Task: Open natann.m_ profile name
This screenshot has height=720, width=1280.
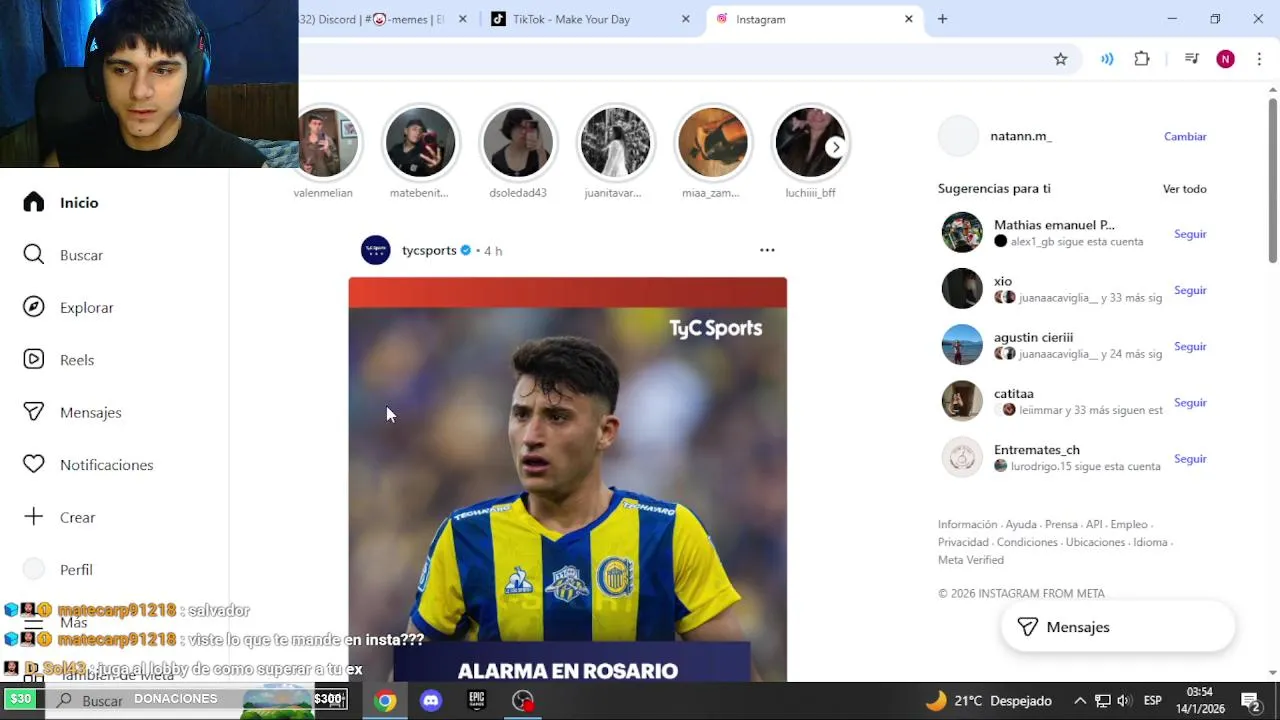Action: [x=1021, y=136]
